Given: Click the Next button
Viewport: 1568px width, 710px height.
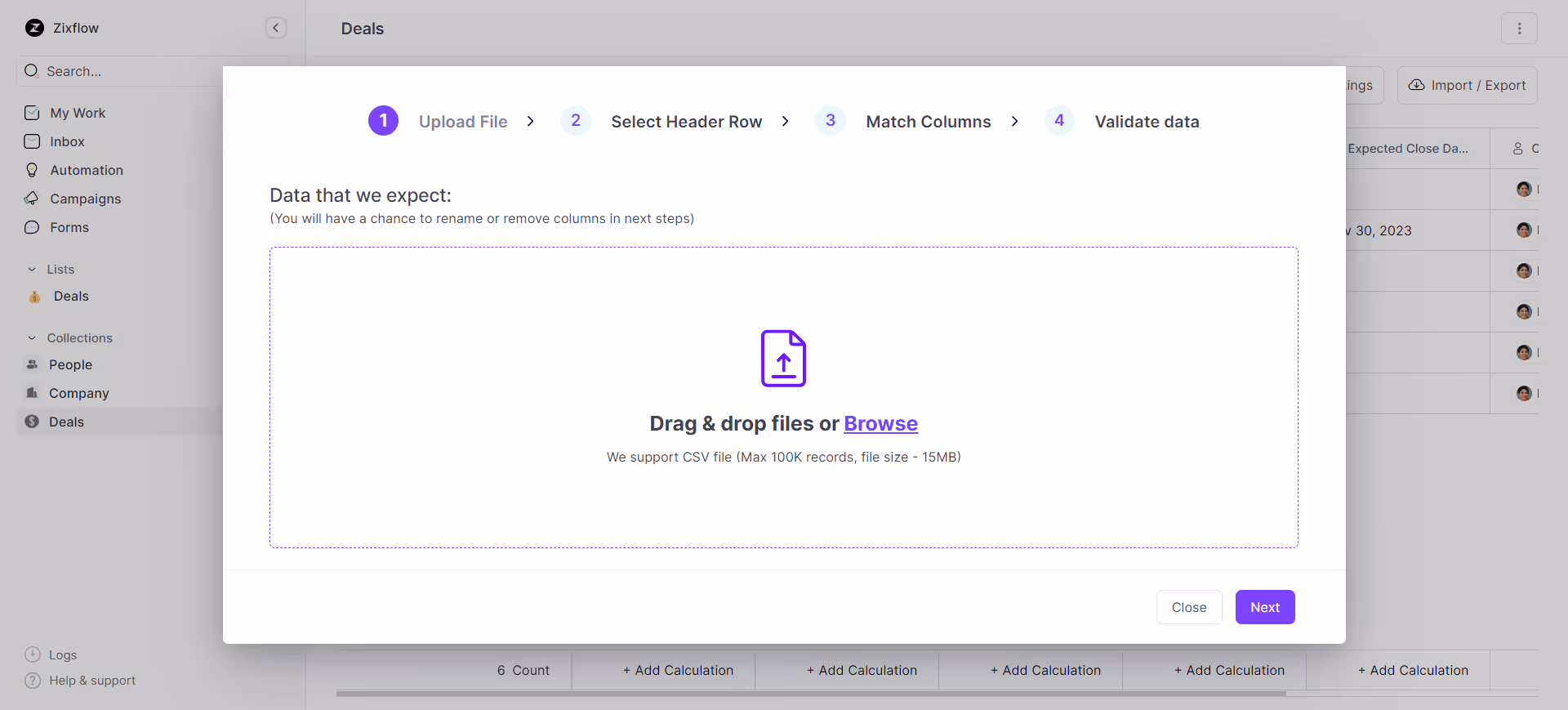Looking at the screenshot, I should click(x=1265, y=607).
